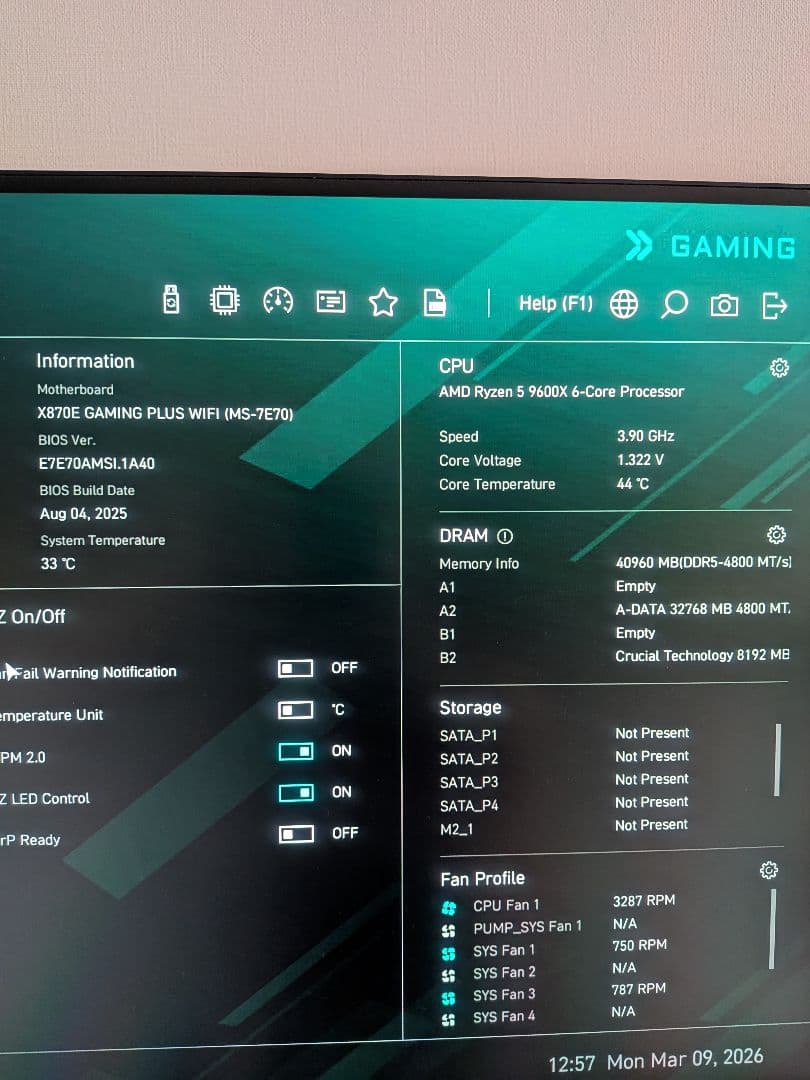Open DRAM settings gear

(x=776, y=534)
